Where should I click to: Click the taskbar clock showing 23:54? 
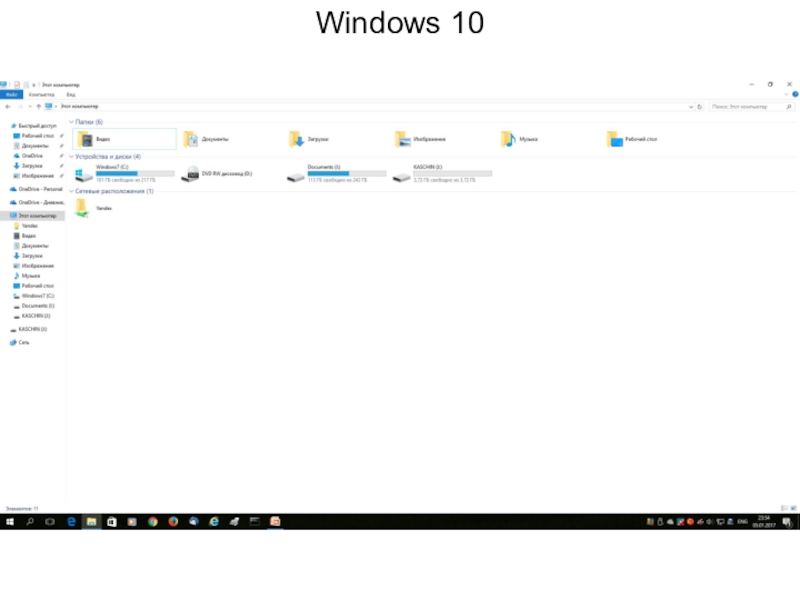tap(764, 521)
